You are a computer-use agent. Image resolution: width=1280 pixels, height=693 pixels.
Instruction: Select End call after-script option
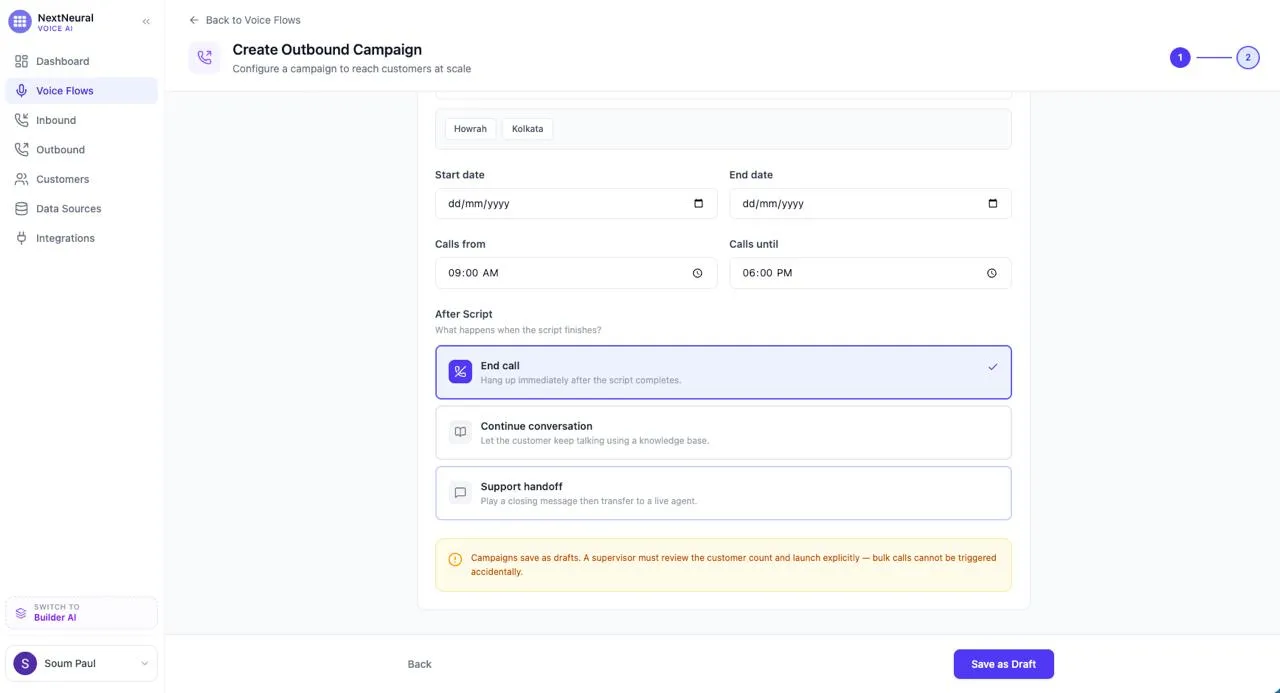coord(723,372)
